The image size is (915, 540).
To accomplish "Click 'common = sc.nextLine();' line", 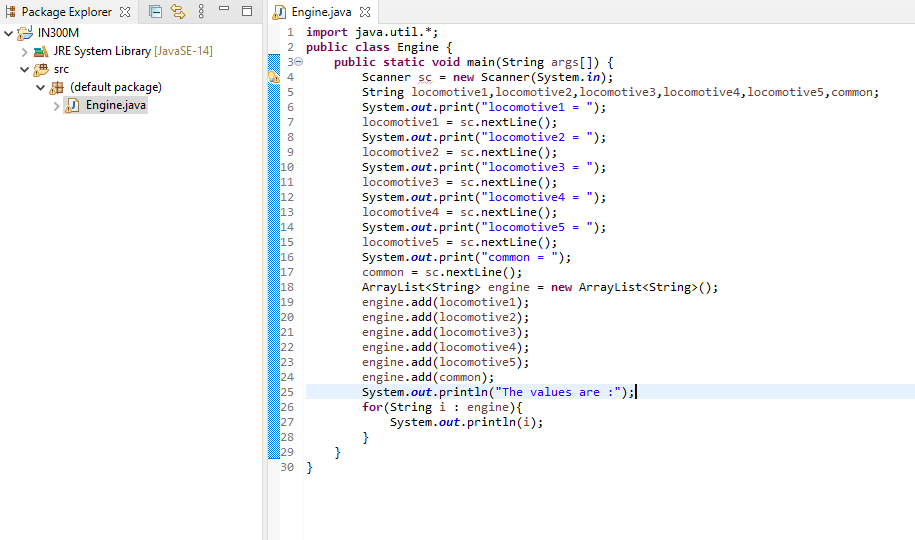I will click(x=442, y=273).
